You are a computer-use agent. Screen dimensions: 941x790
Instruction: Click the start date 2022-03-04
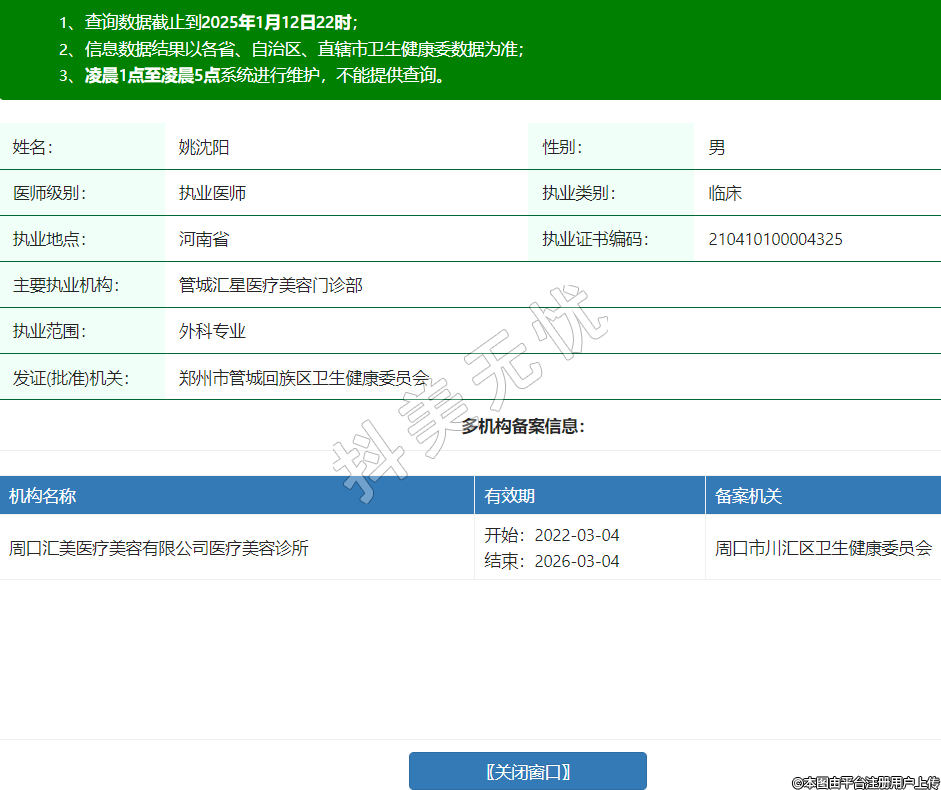576,535
